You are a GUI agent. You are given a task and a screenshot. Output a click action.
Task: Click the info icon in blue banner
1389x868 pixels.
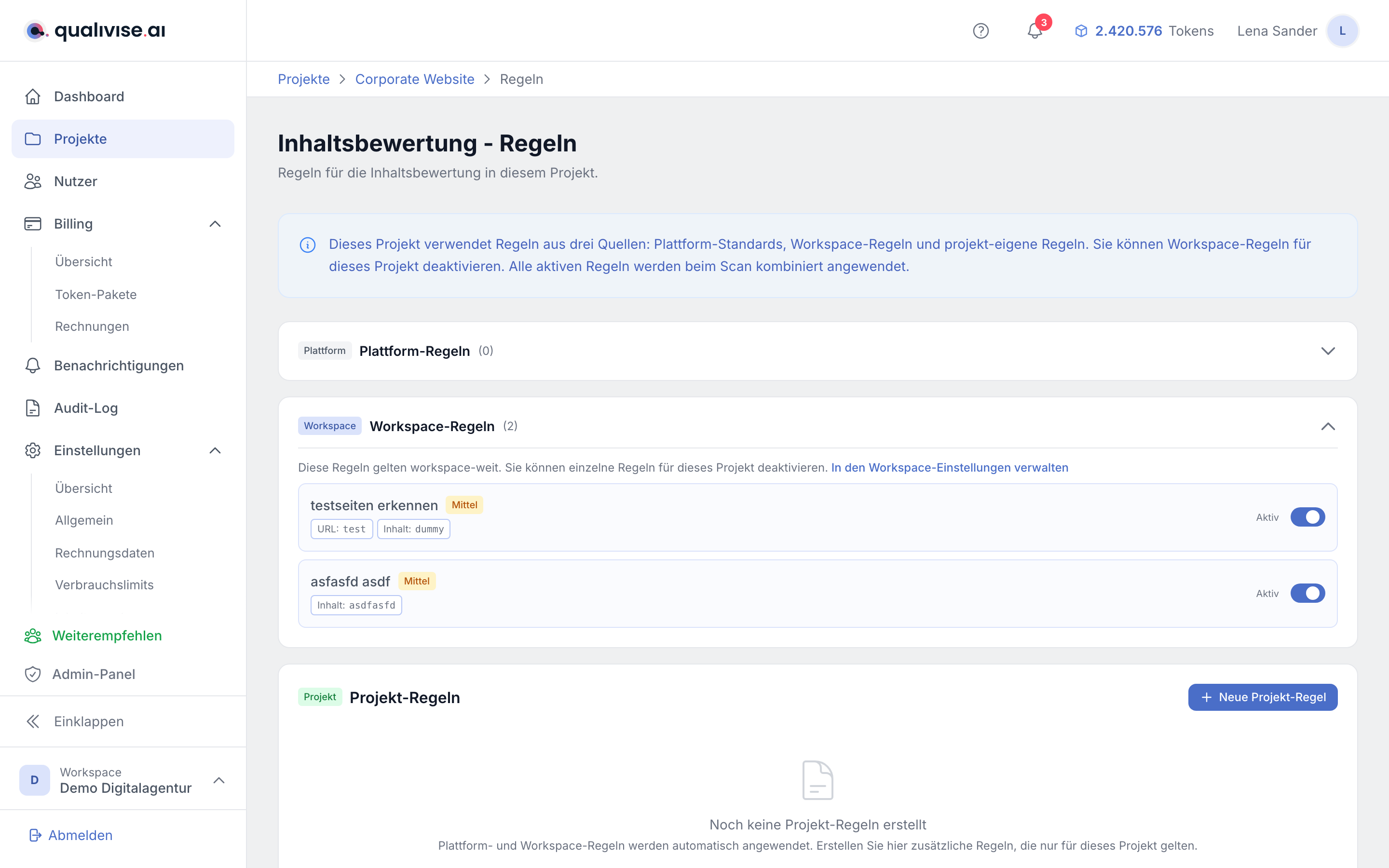tap(308, 245)
